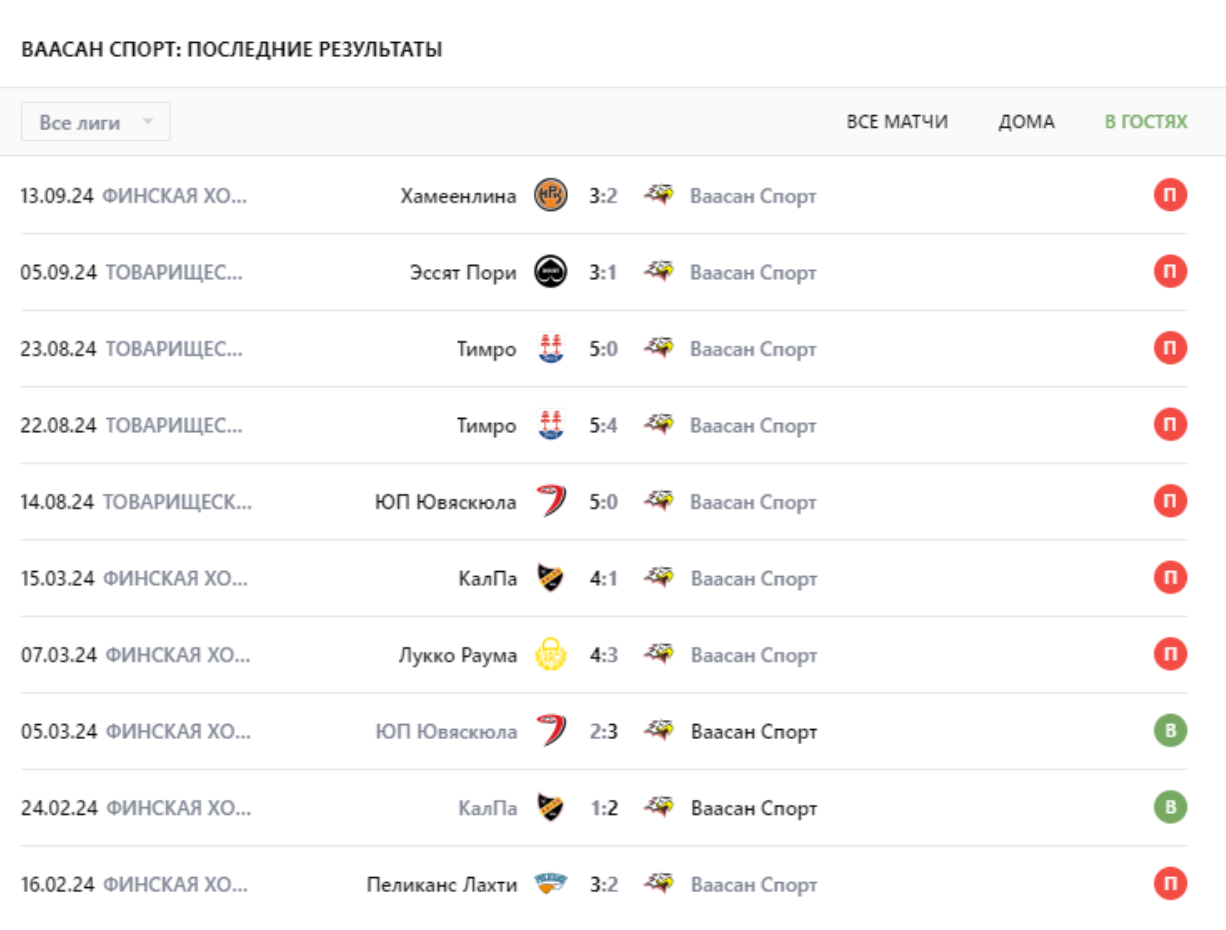Open the 'Все лиги' league dropdown
Screen dimensions: 1226x930
[x=95, y=122]
